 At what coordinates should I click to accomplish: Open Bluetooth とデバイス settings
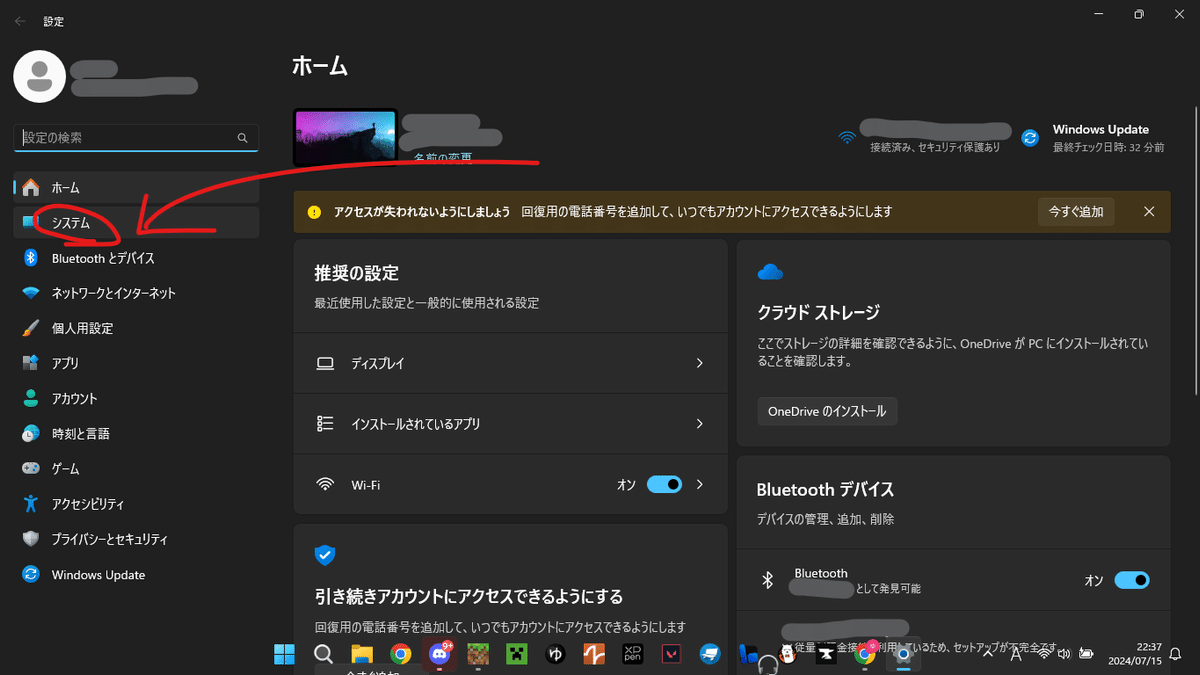click(x=136, y=258)
